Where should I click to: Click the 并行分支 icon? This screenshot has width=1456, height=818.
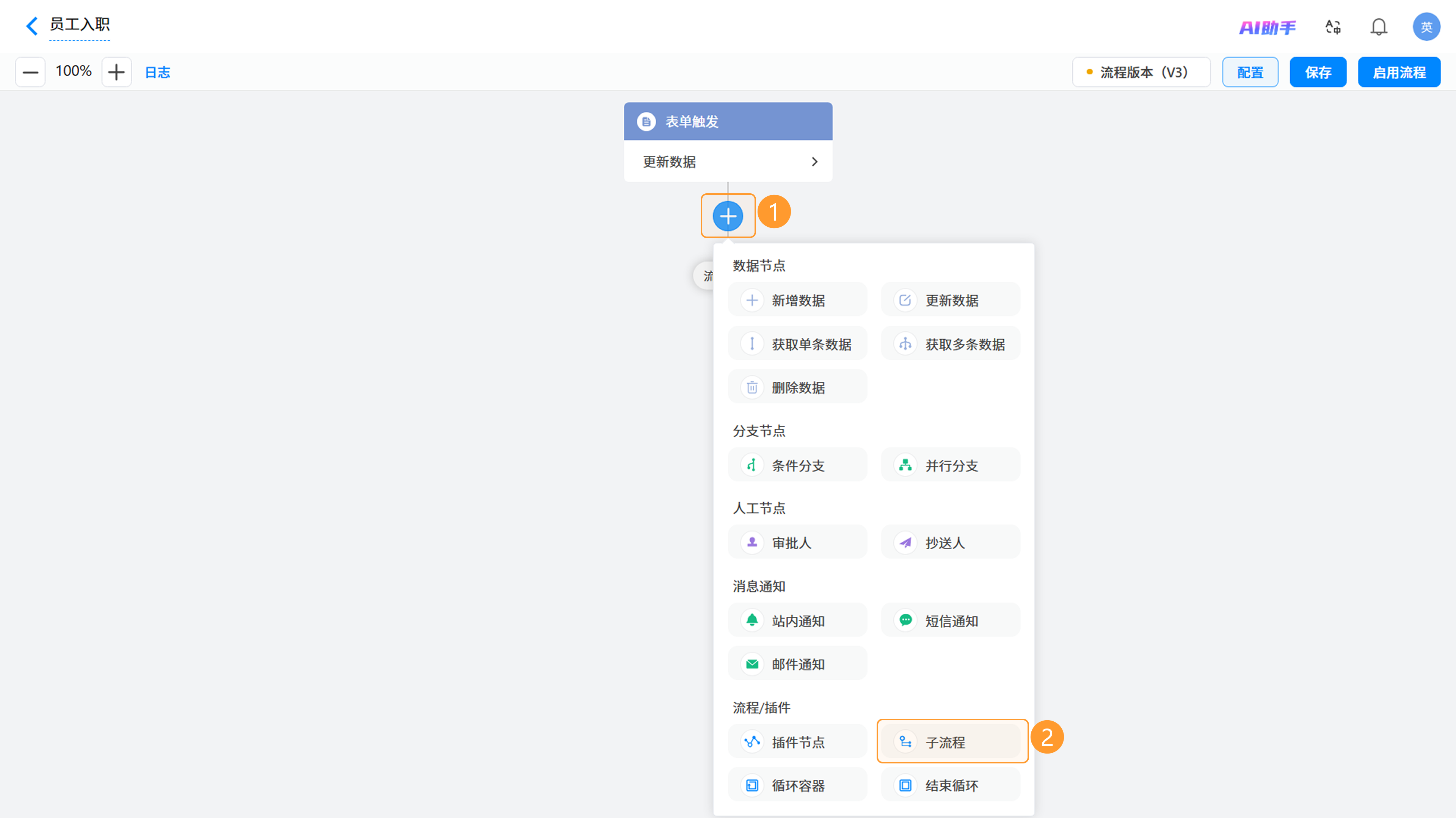[x=905, y=465]
